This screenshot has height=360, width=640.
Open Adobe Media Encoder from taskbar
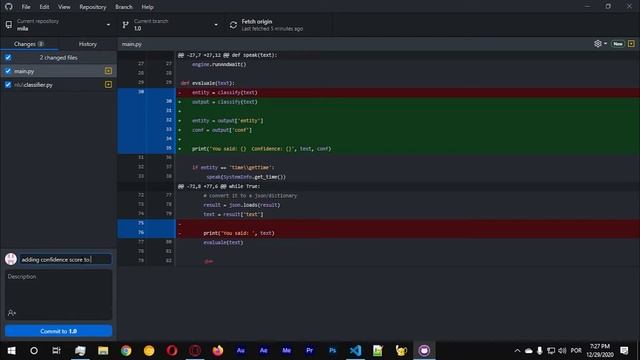(x=287, y=351)
